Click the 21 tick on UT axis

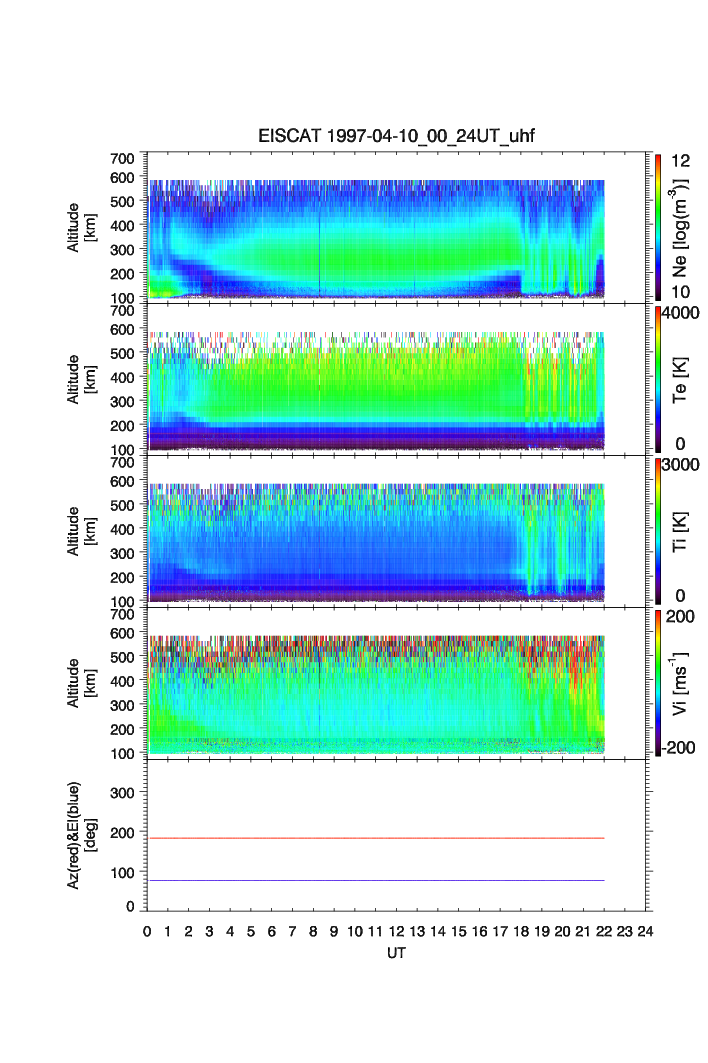click(x=583, y=931)
